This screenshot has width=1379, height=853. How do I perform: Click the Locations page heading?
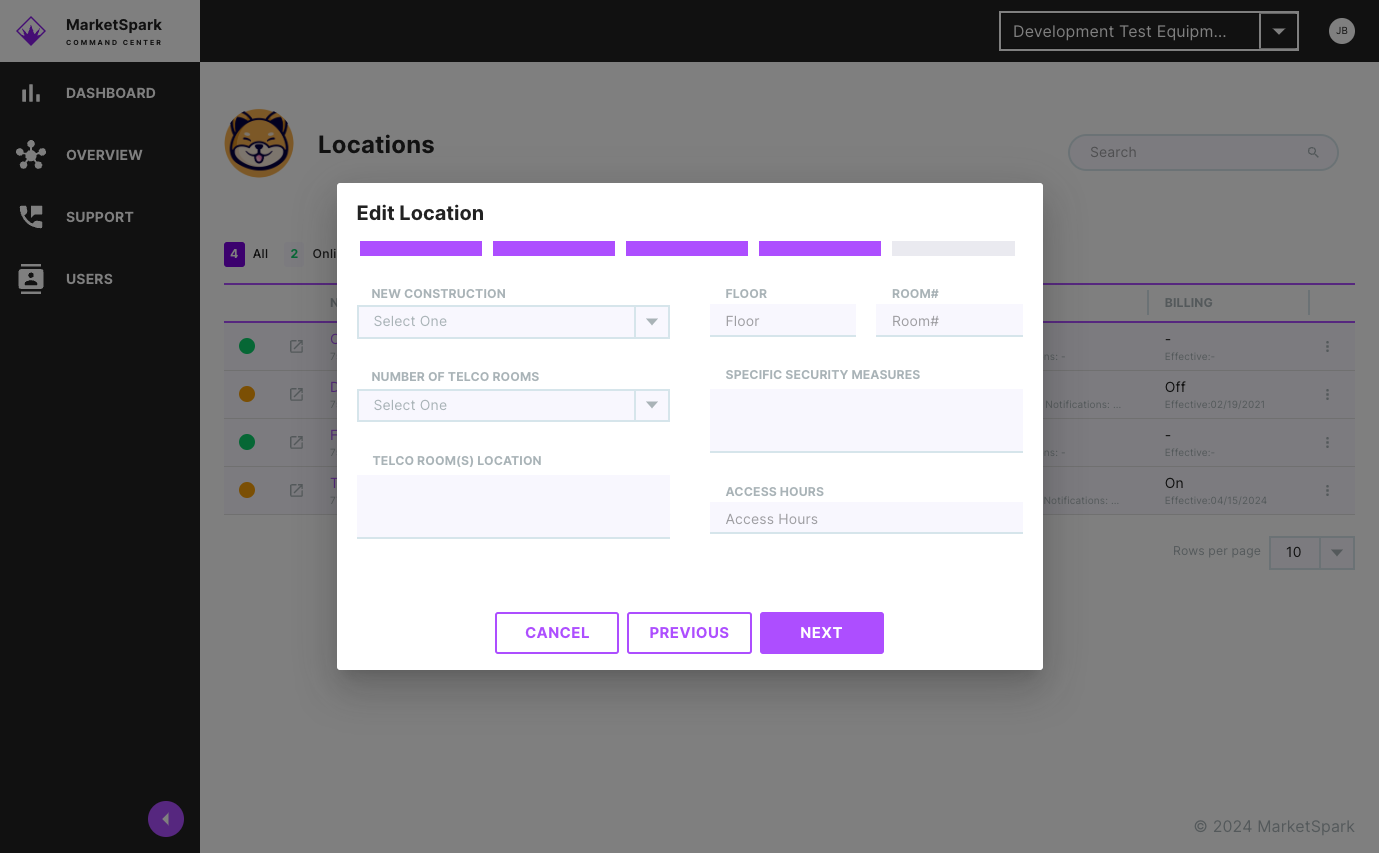pos(376,145)
